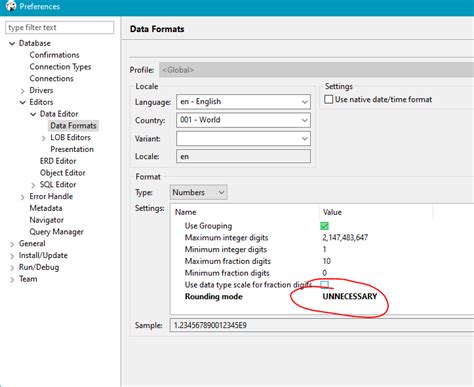Collapse the Database tree node

12,43
